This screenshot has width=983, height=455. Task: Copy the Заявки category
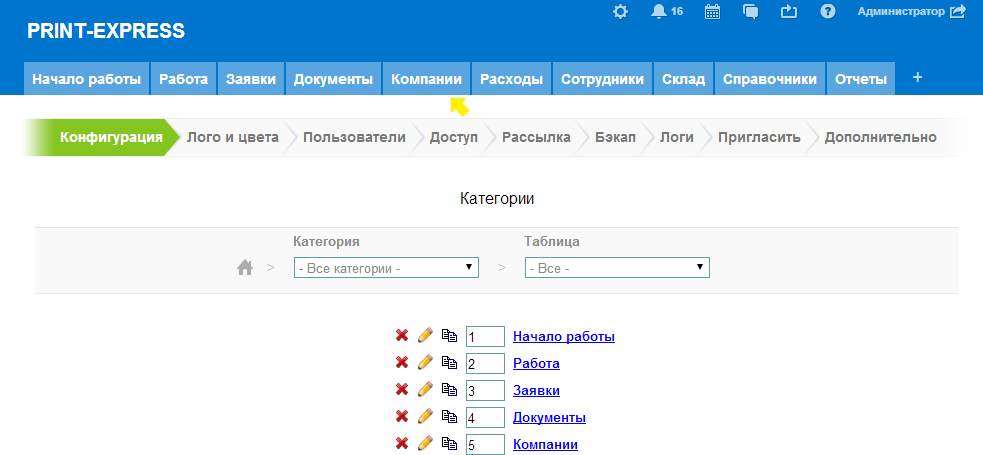(449, 390)
